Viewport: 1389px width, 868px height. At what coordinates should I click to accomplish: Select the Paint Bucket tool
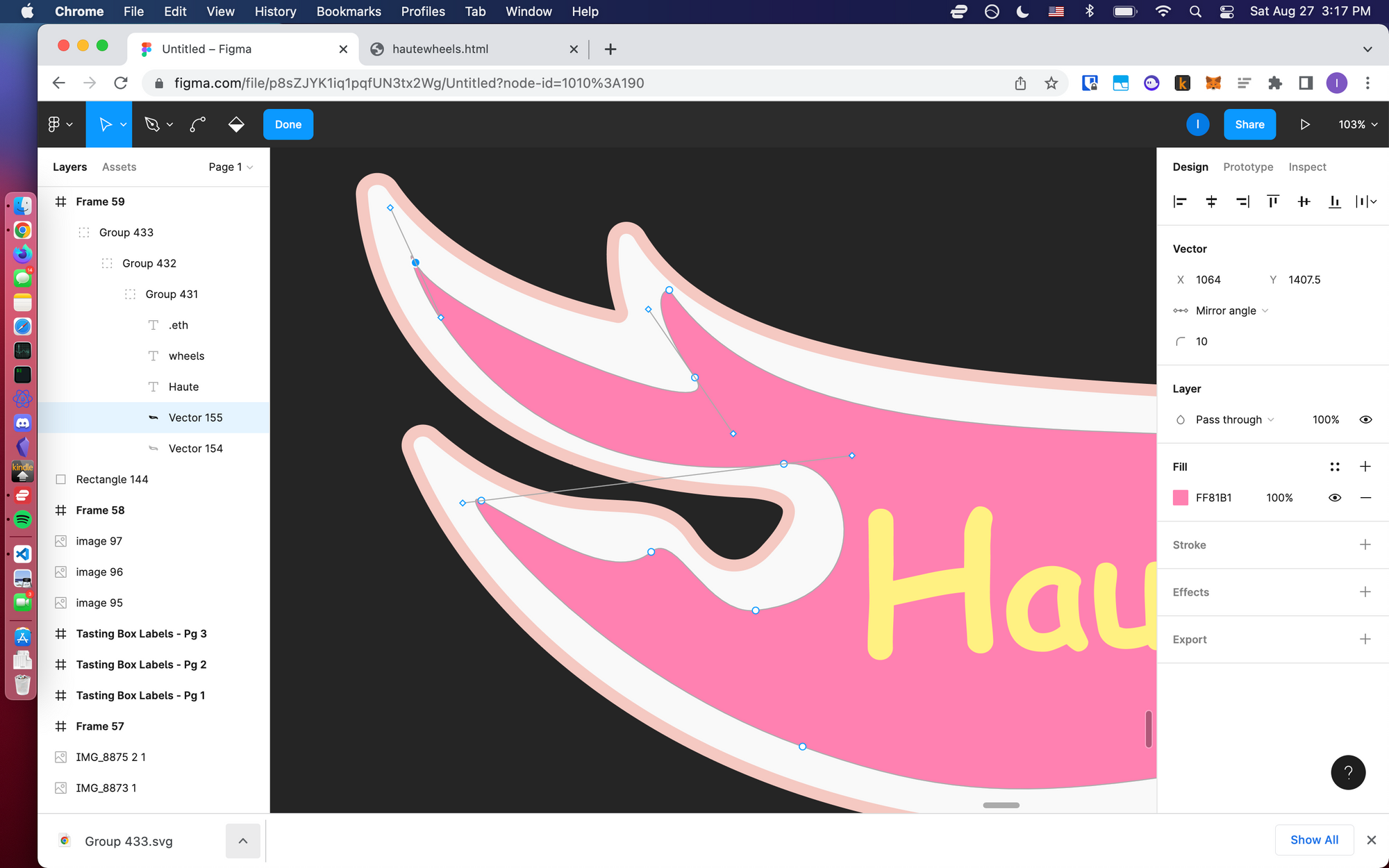236,124
